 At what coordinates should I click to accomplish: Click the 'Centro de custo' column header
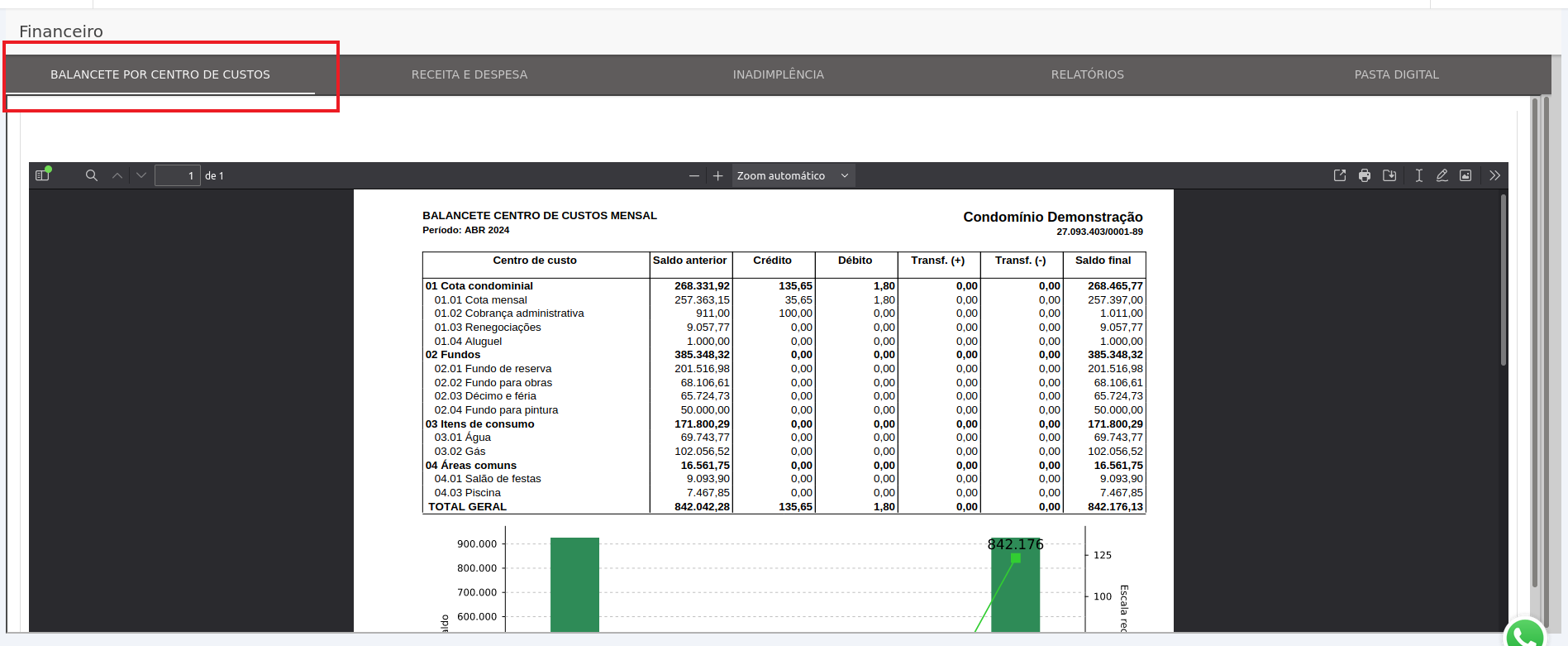click(x=535, y=261)
